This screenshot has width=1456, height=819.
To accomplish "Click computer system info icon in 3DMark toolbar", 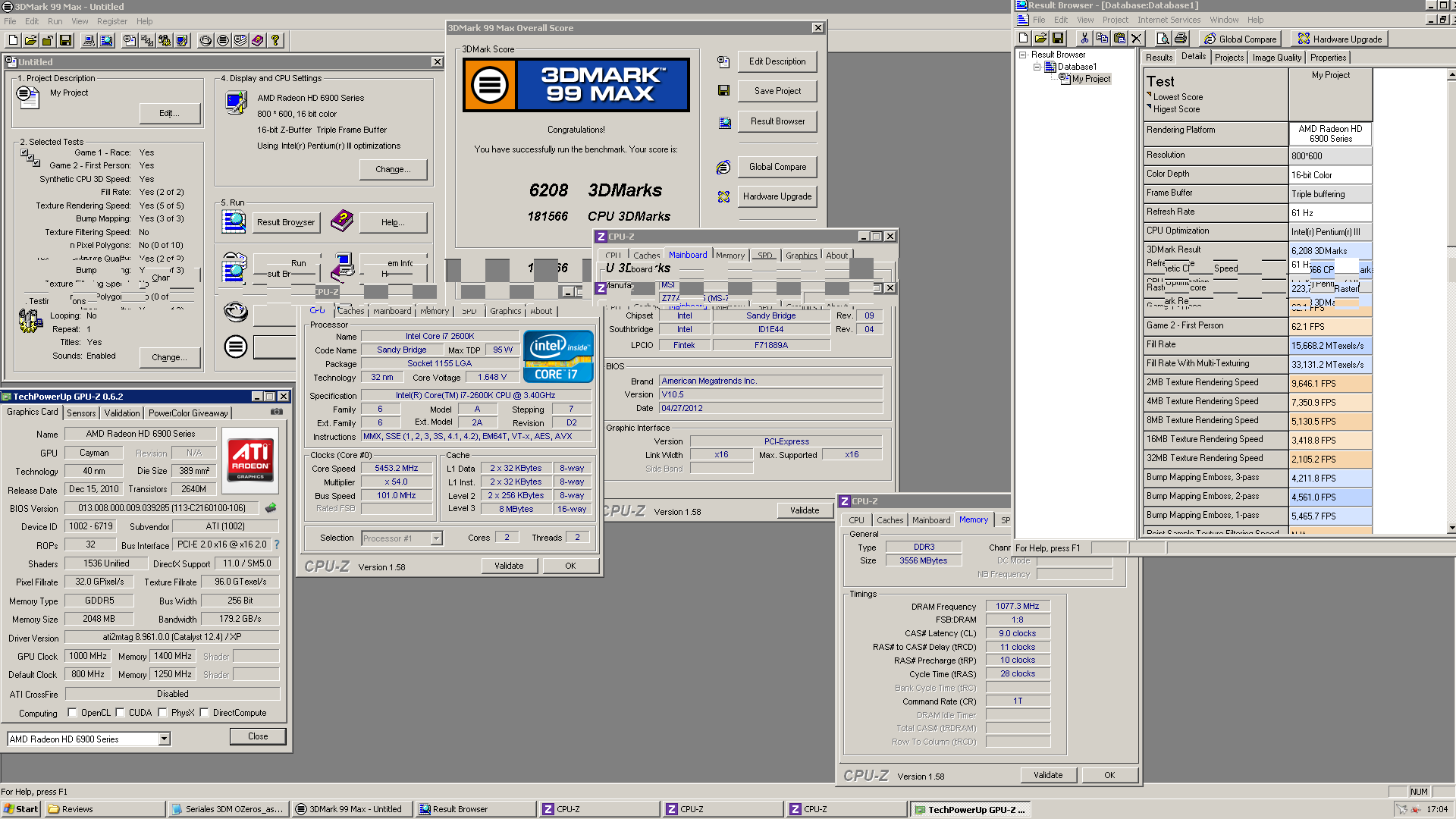I will click(x=89, y=40).
